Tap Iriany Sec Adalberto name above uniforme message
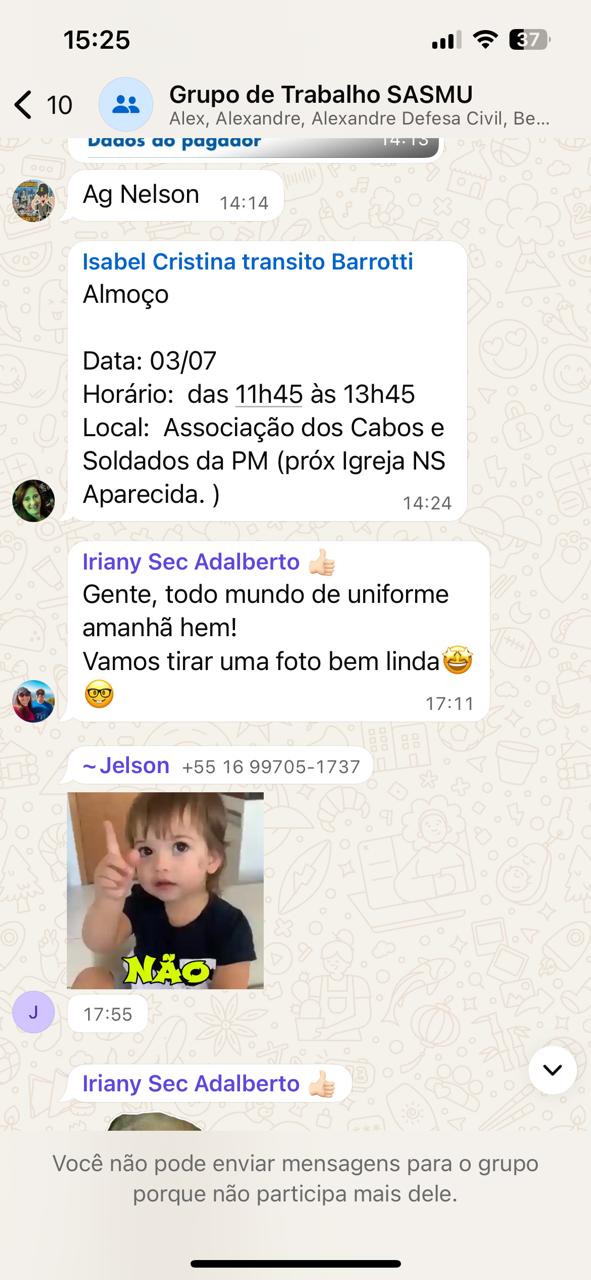Screen dimensions: 591x1280 [191, 562]
